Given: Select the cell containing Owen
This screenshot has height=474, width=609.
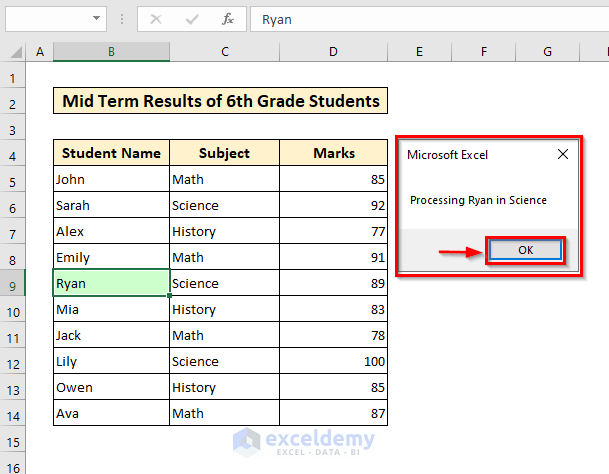Looking at the screenshot, I should [x=111, y=387].
